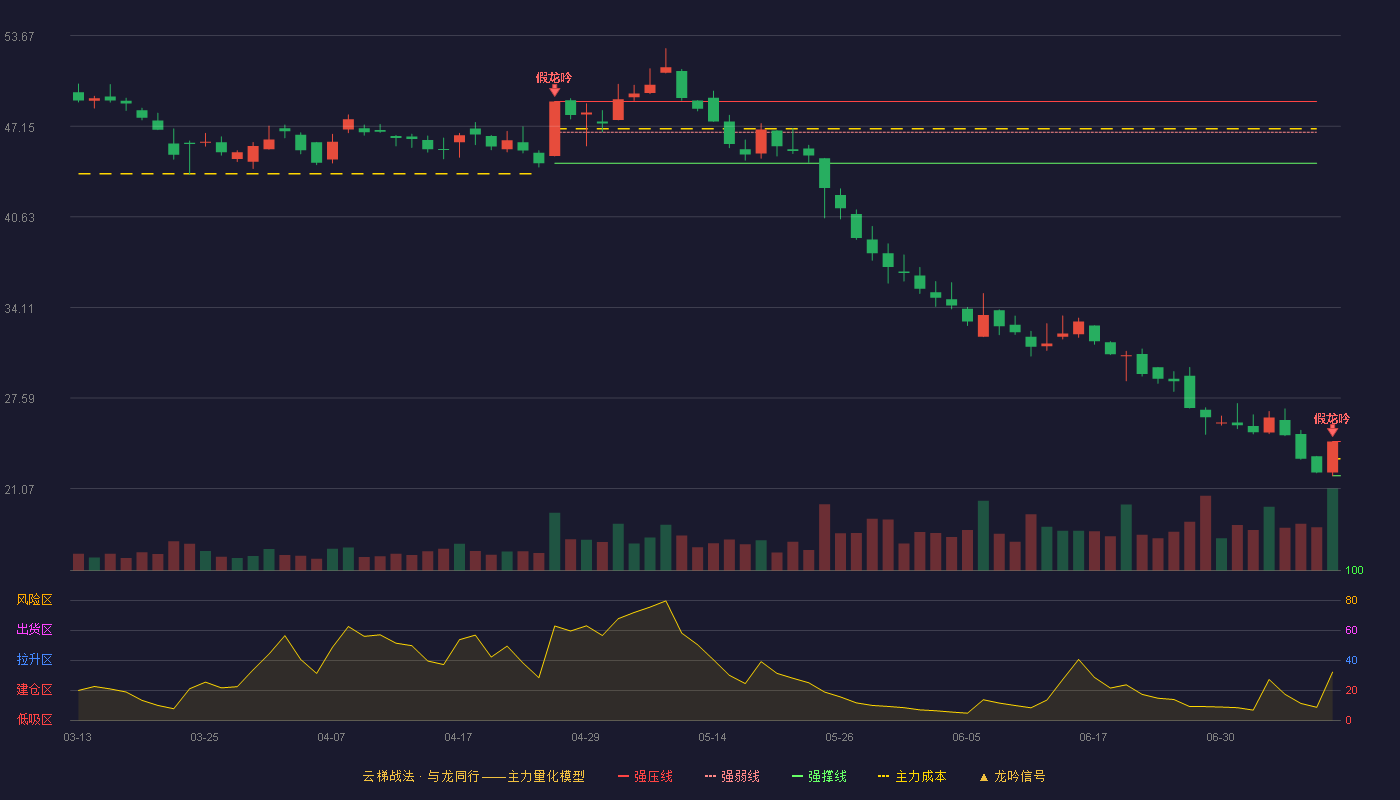The height and width of the screenshot is (800, 1400).
Task: Click the 建仓区 zone label
Action: (34, 690)
